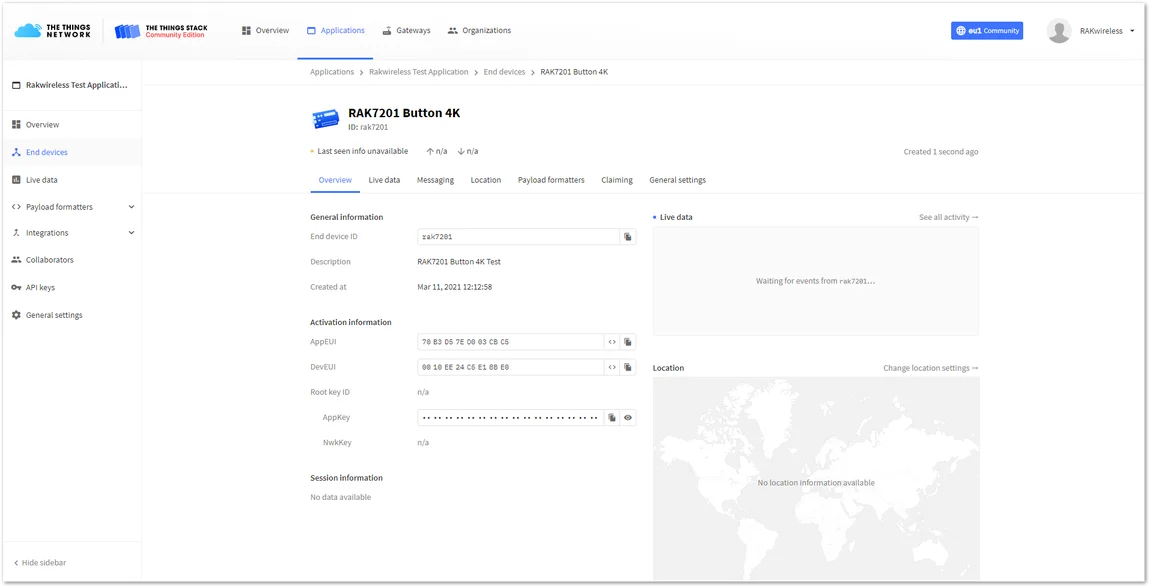The height and width of the screenshot is (587, 1150).
Task: Switch to the Claiming tab
Action: tap(617, 180)
